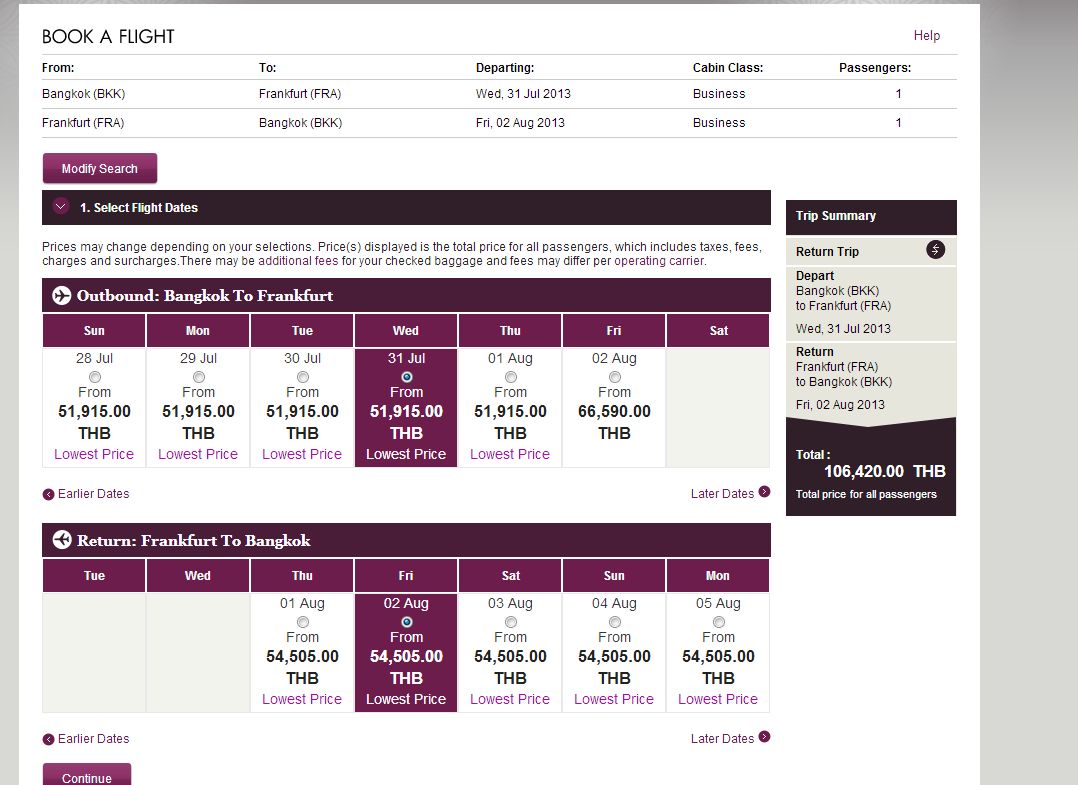Click the 1. Select Flight Dates header bar
The image size is (1078, 785).
[406, 208]
